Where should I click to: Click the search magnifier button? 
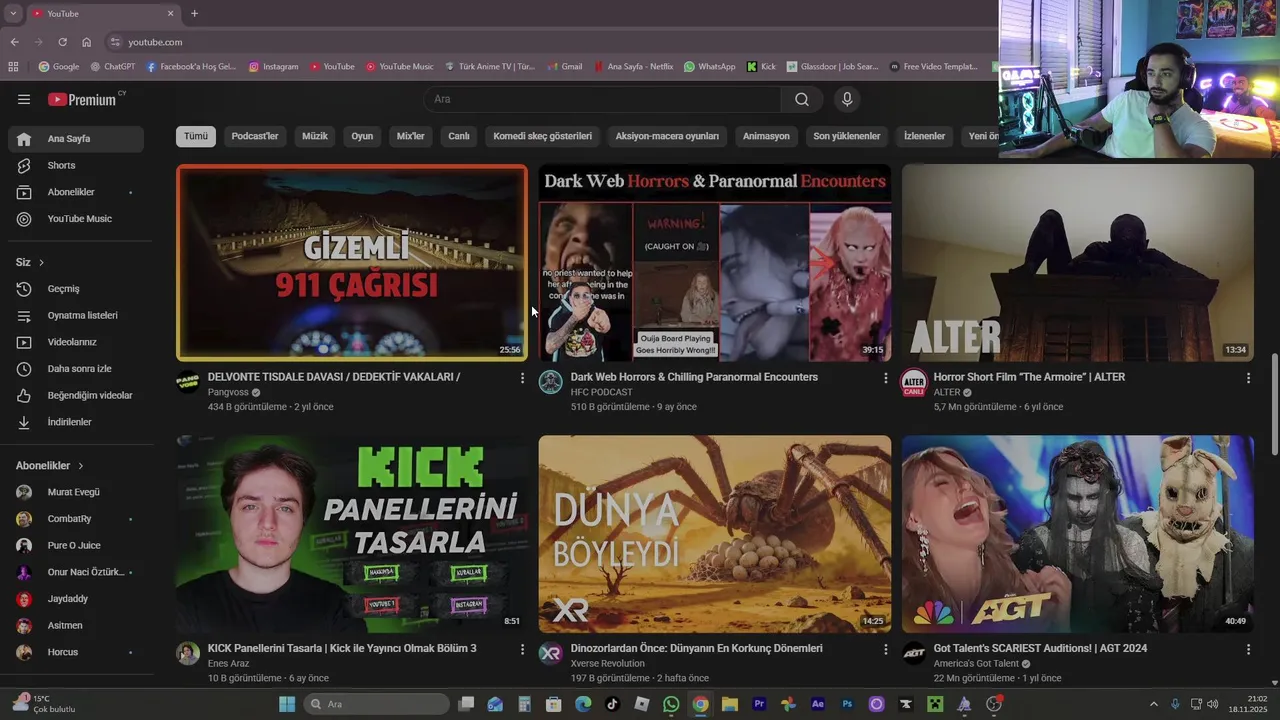pos(802,99)
